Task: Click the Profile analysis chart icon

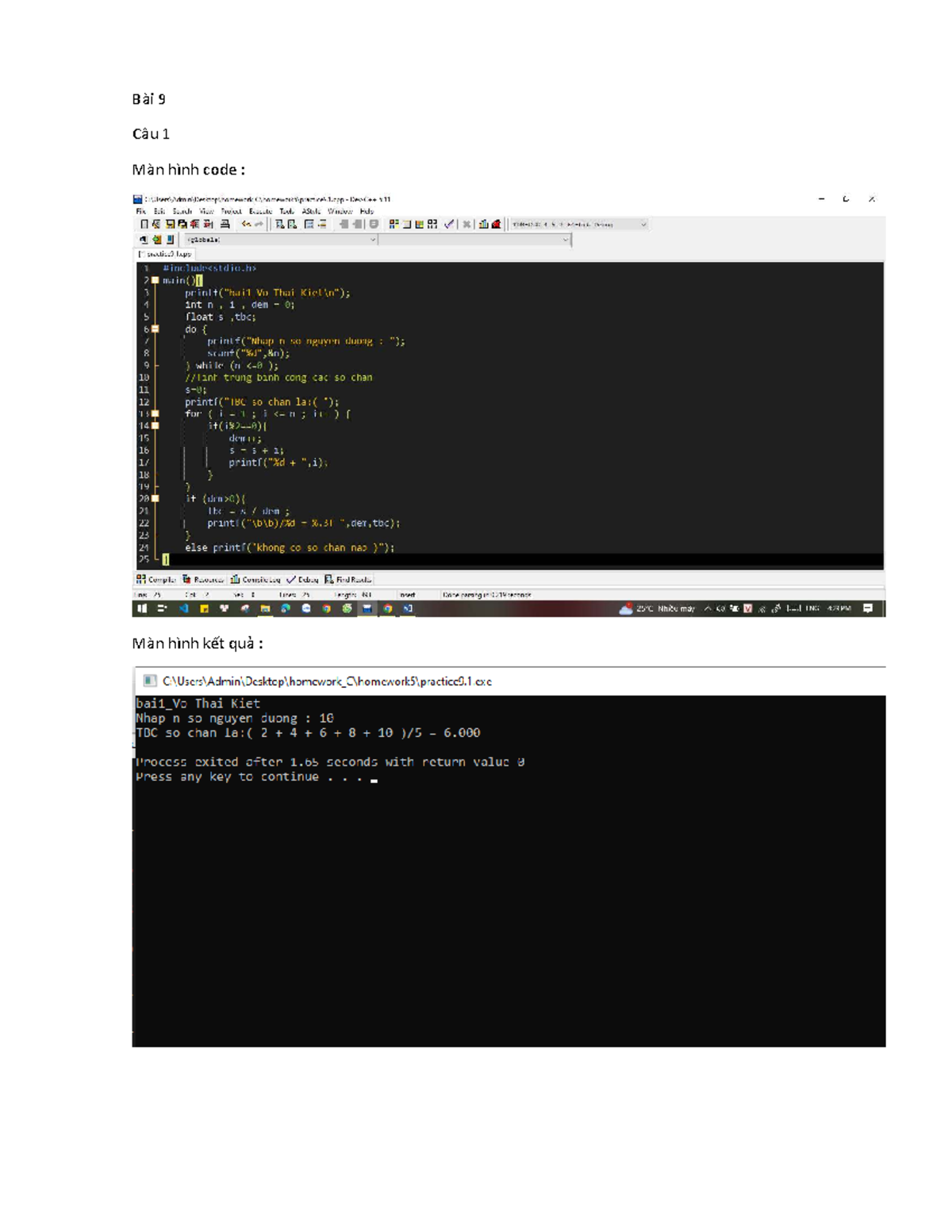Action: pos(483,225)
